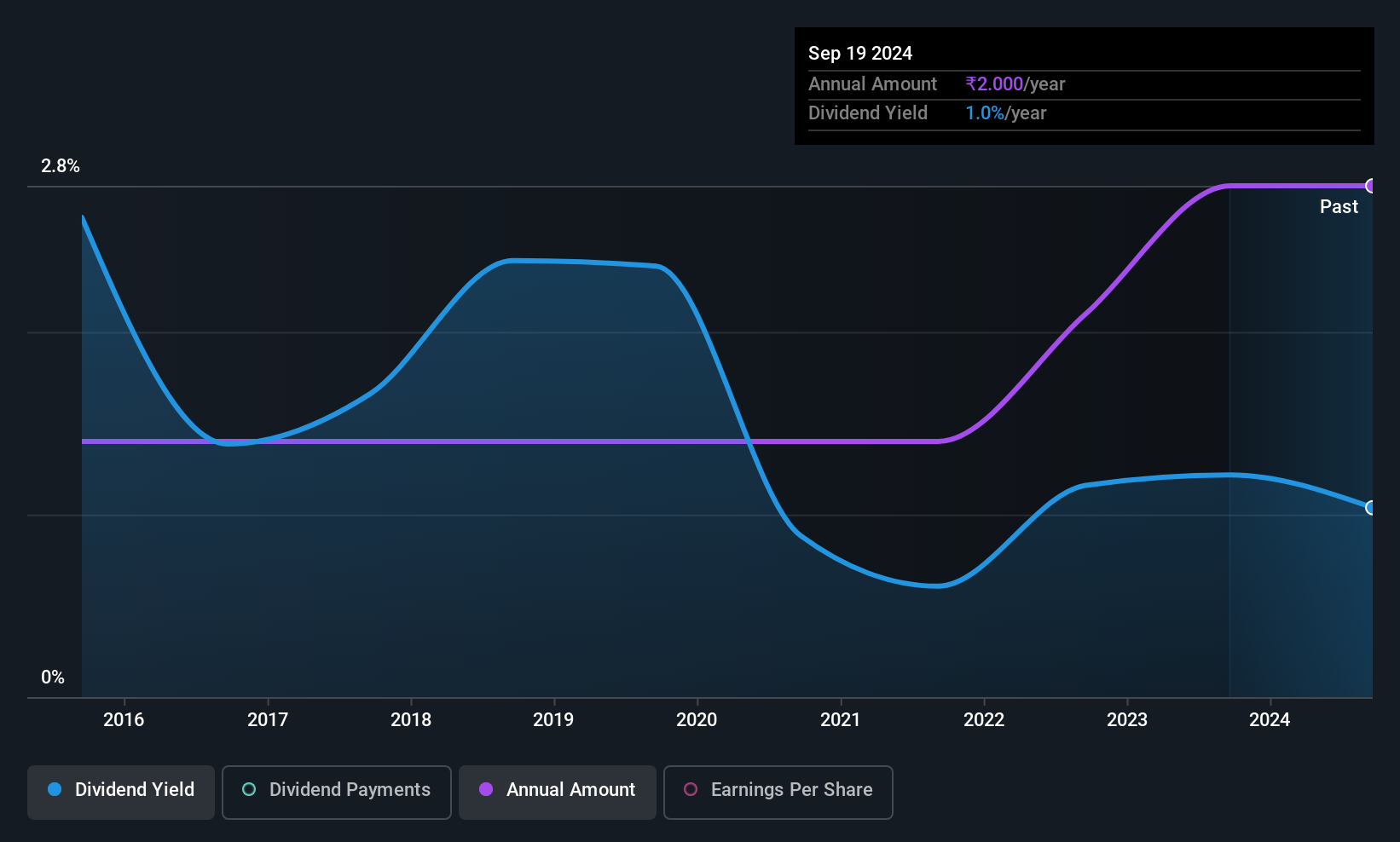Click the Annual Amount tooltip label

pos(872,84)
